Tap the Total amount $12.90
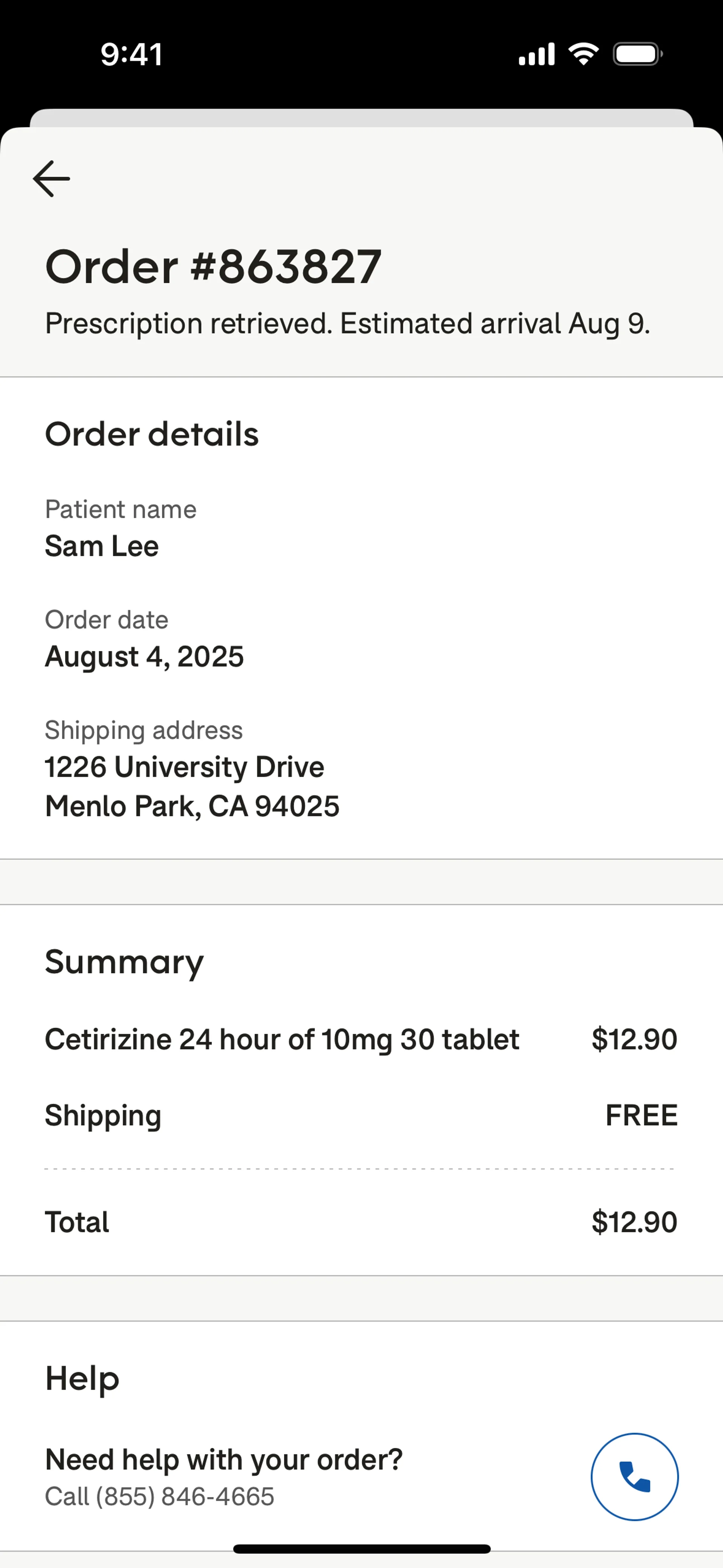723x1568 pixels. [x=633, y=1222]
